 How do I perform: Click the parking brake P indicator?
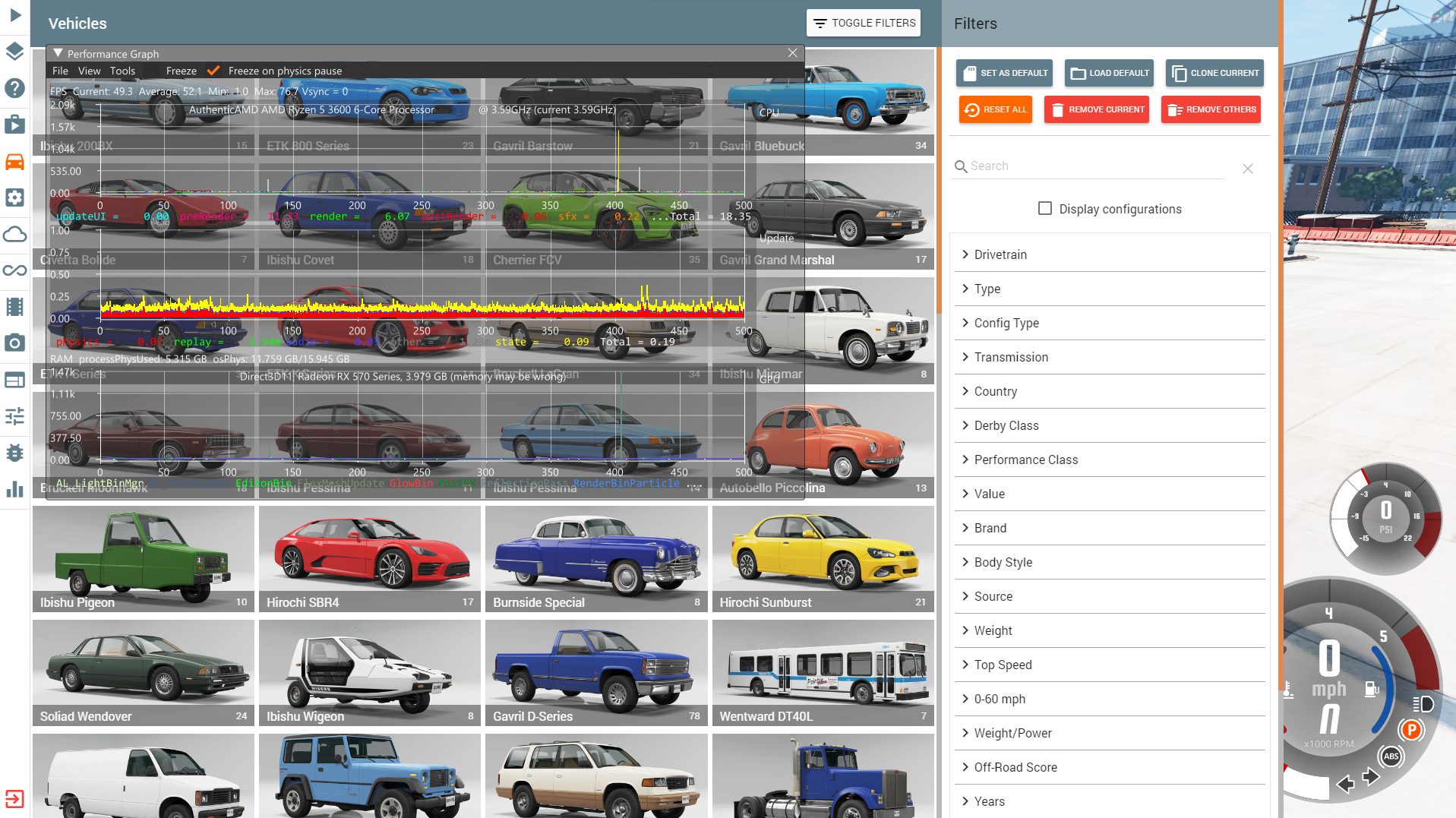point(1410,730)
